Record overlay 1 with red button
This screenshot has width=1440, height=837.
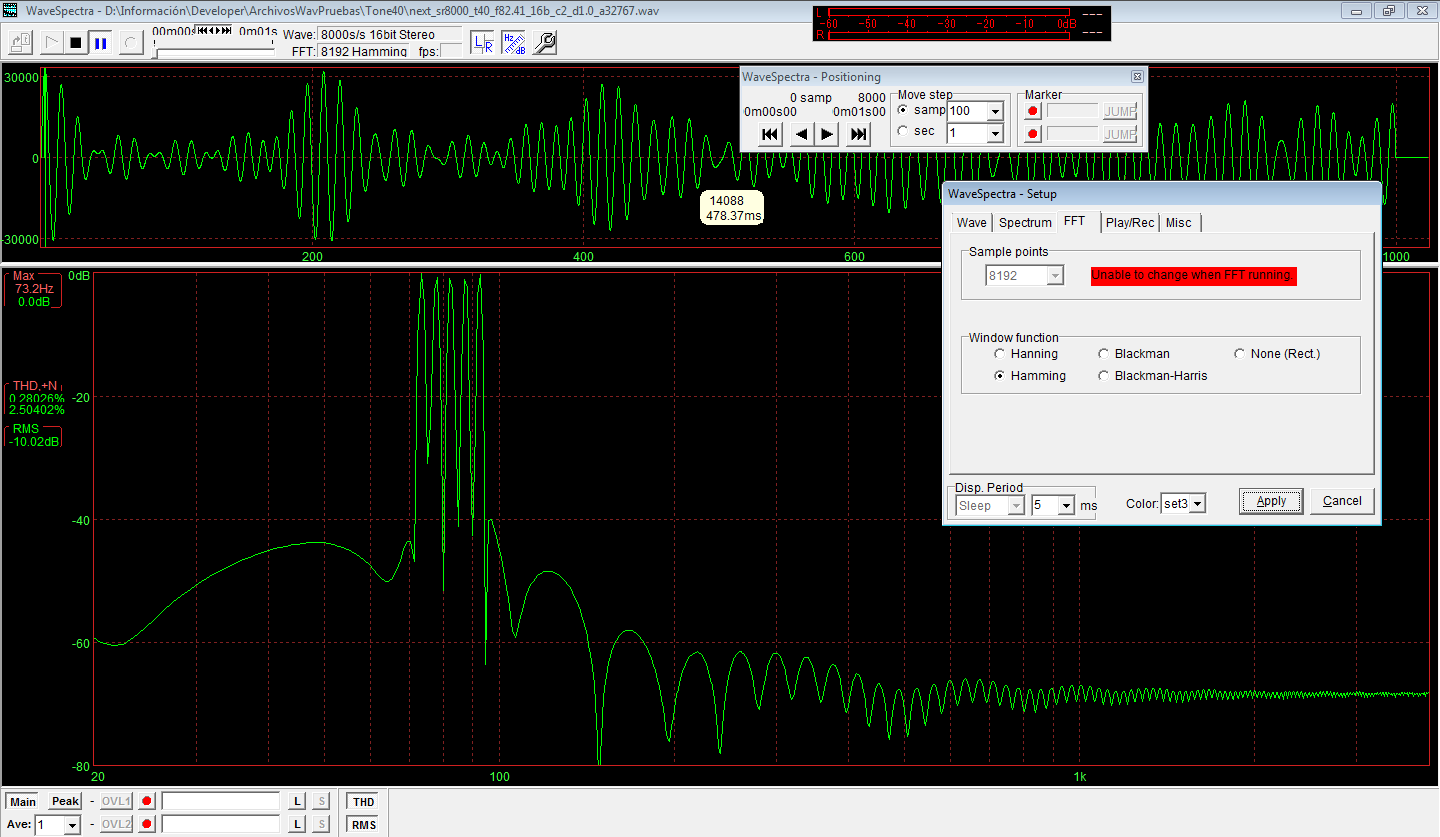click(148, 802)
